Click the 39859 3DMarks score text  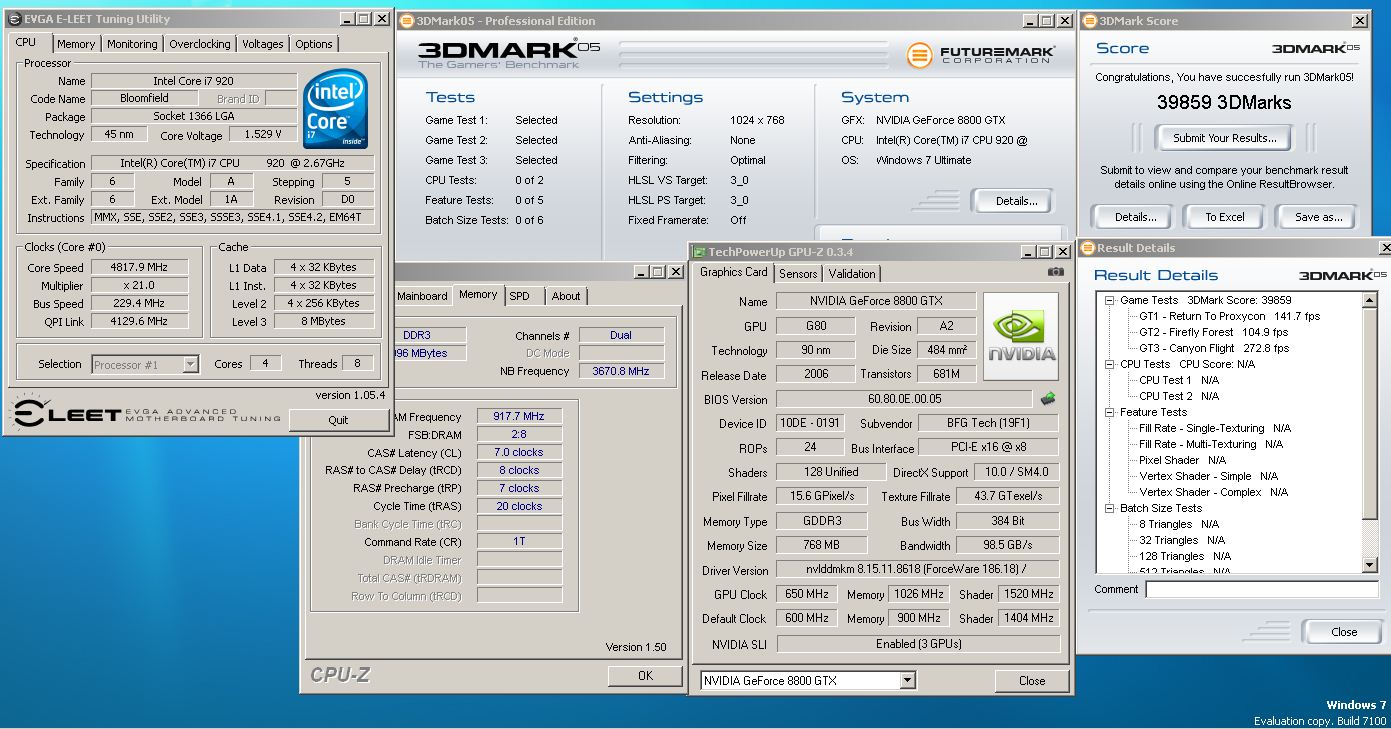tap(1224, 102)
